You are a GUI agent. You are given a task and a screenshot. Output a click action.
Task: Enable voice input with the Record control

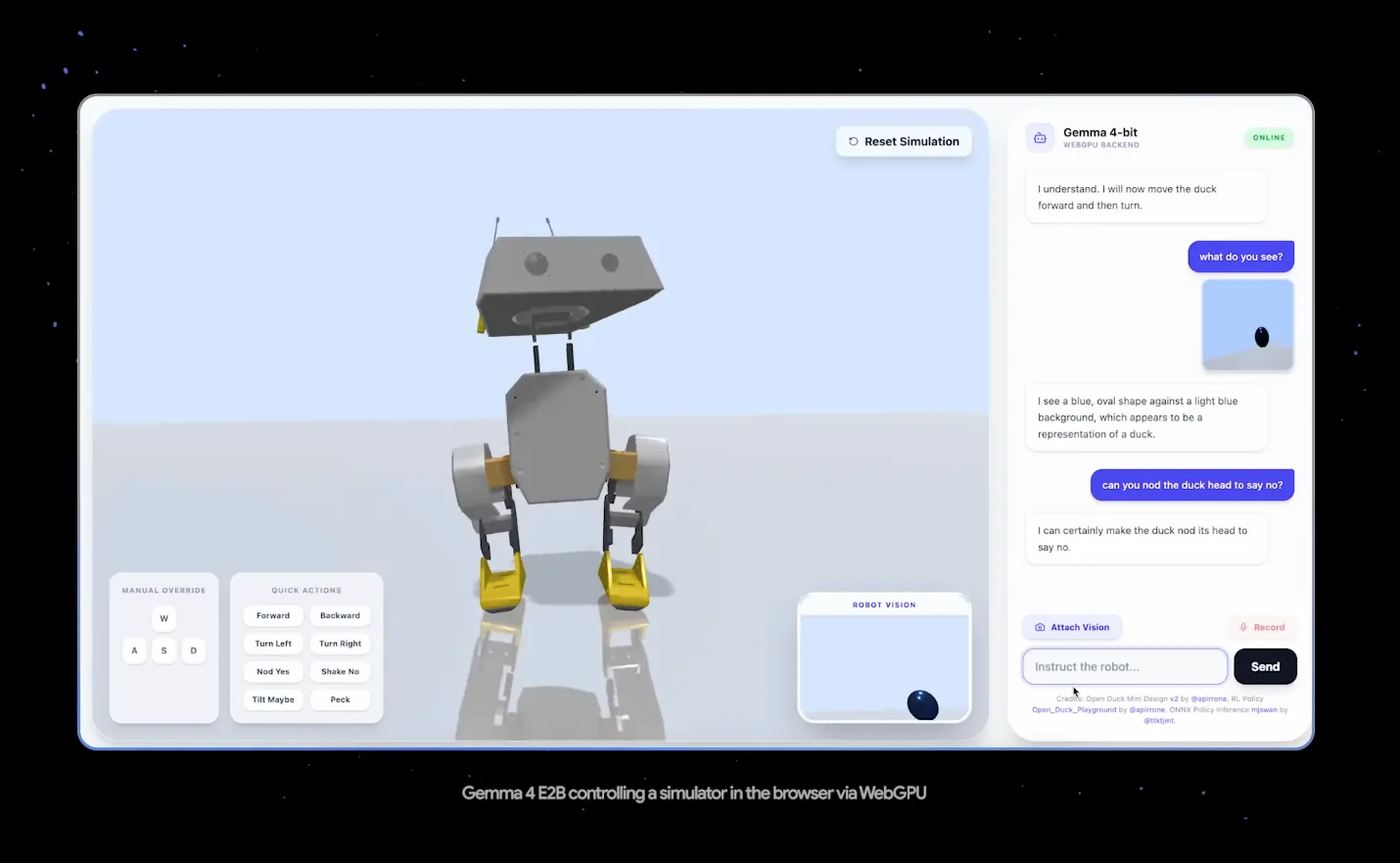(x=1262, y=627)
